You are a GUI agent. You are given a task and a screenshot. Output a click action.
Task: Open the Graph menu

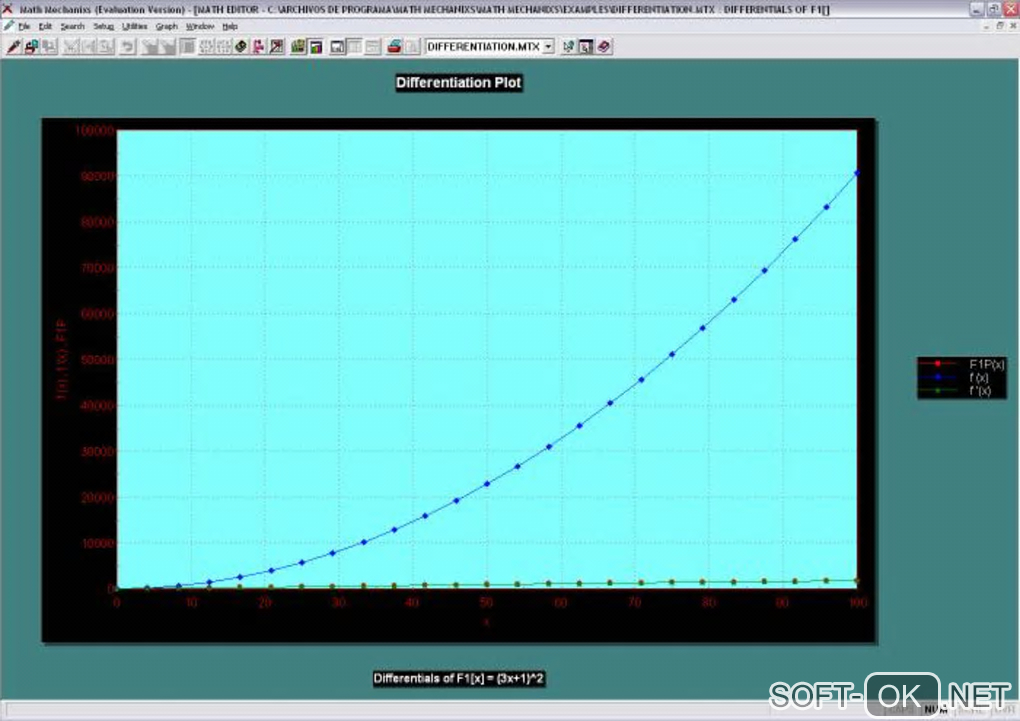[x=167, y=27]
